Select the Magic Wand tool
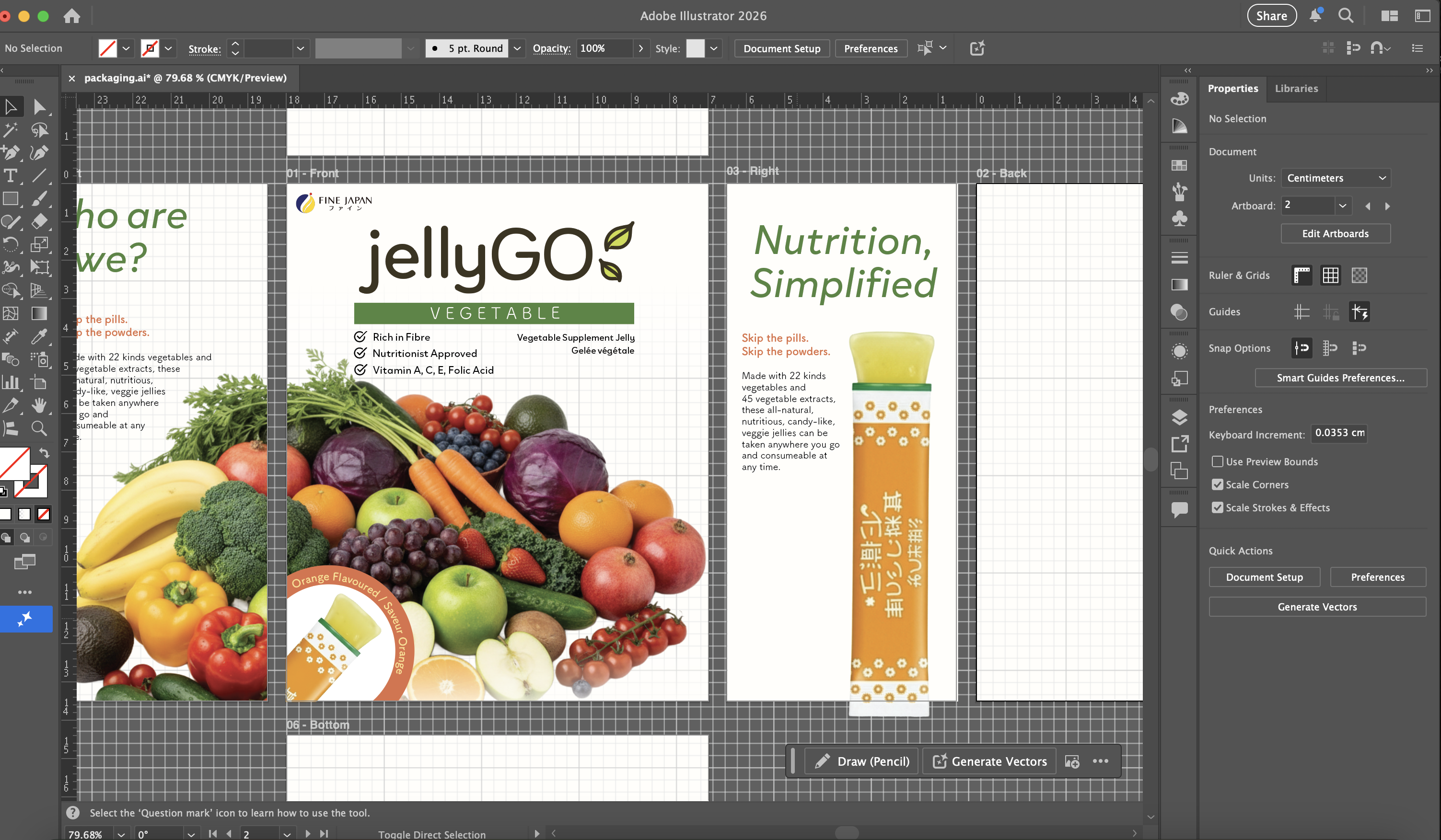1441x840 pixels. pyautogui.click(x=11, y=130)
